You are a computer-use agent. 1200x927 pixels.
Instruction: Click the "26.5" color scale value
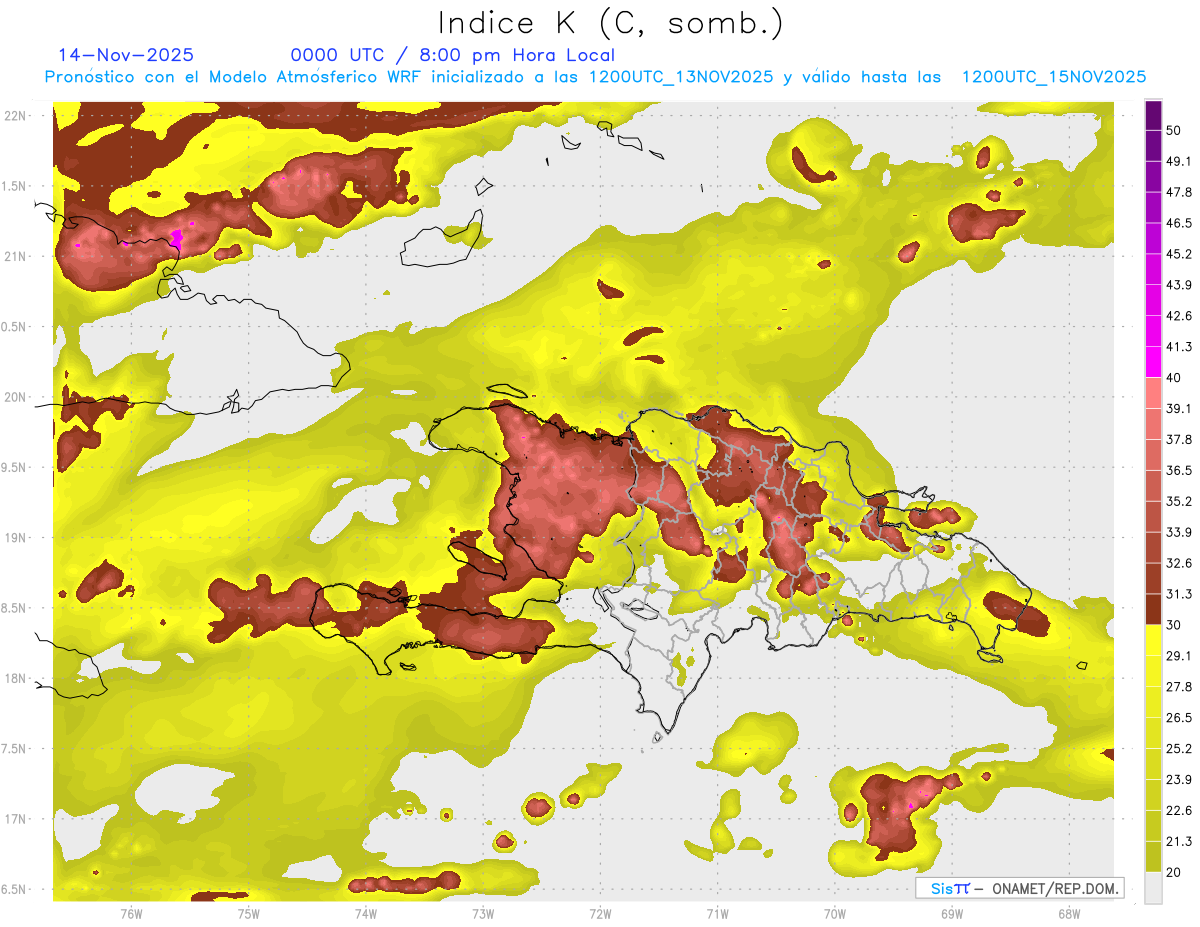click(1178, 718)
